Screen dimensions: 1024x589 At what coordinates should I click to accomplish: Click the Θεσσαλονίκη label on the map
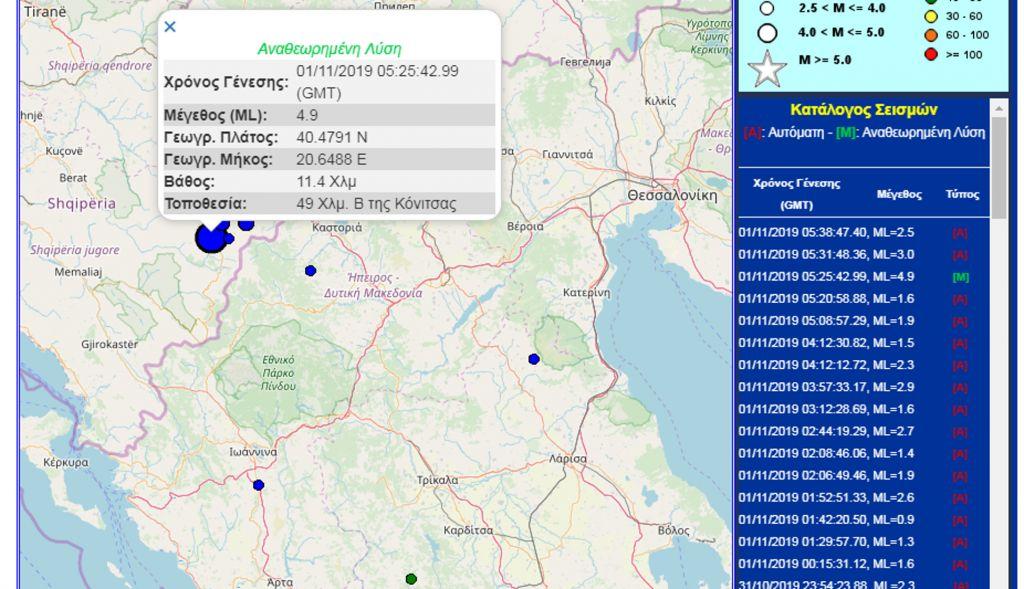[672, 196]
